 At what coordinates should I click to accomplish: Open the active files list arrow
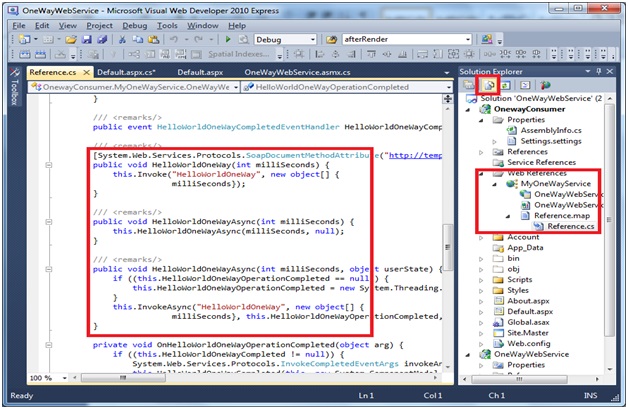click(447, 73)
